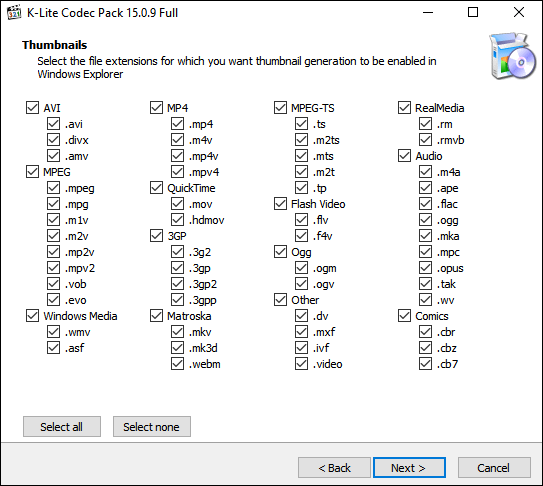Toggle the RealMedia group checkbox
This screenshot has height=486, width=543.
pos(404,108)
